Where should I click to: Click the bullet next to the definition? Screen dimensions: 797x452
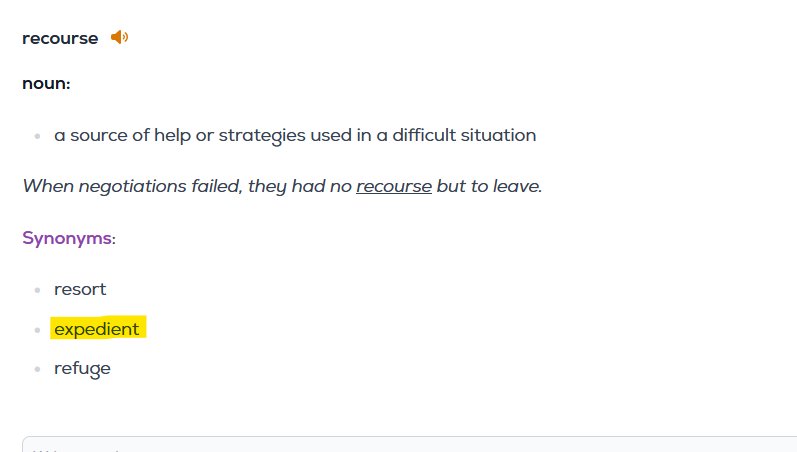pyautogui.click(x=37, y=136)
